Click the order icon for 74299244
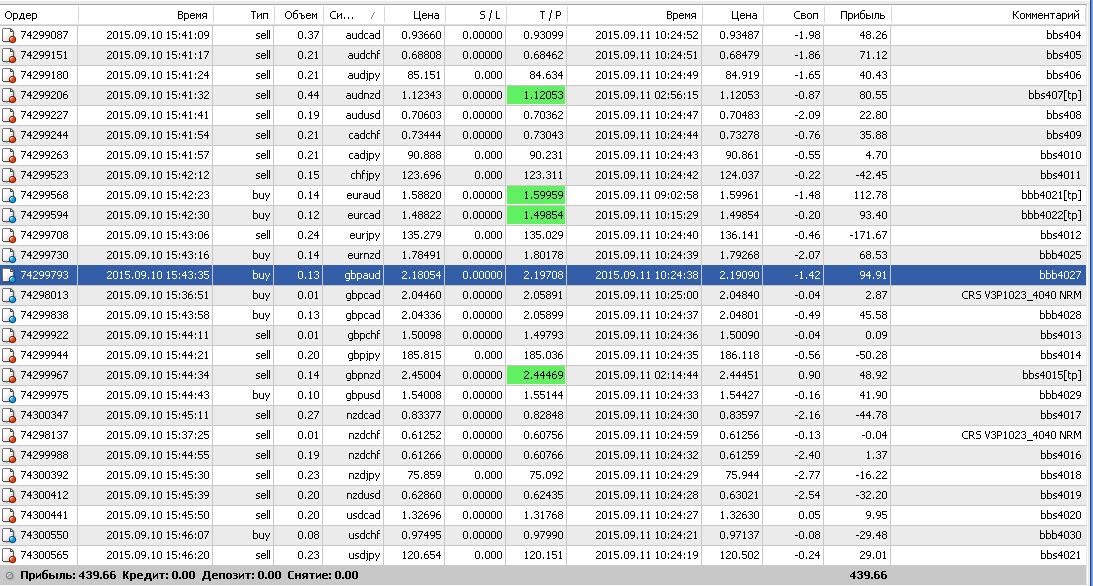 tap(9, 135)
